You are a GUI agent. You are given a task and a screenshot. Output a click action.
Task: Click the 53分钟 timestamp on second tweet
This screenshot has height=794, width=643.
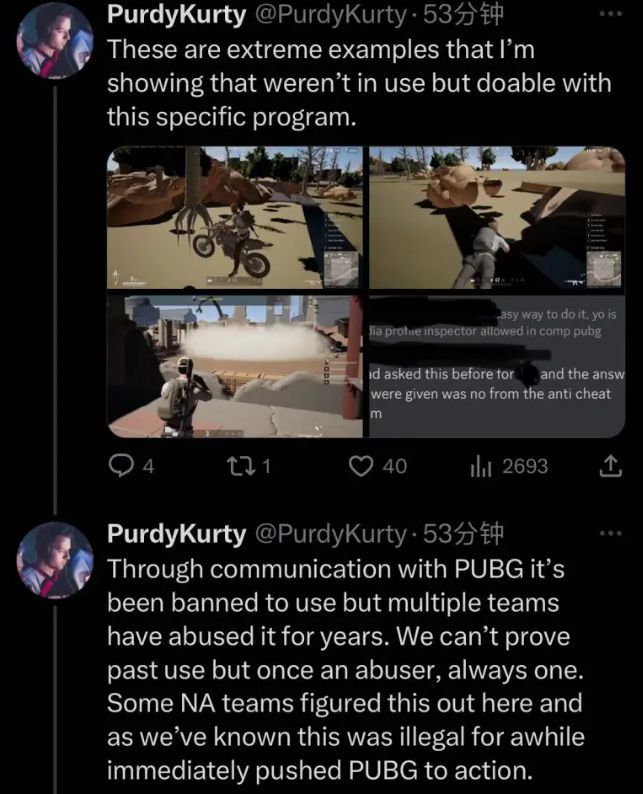coord(463,533)
